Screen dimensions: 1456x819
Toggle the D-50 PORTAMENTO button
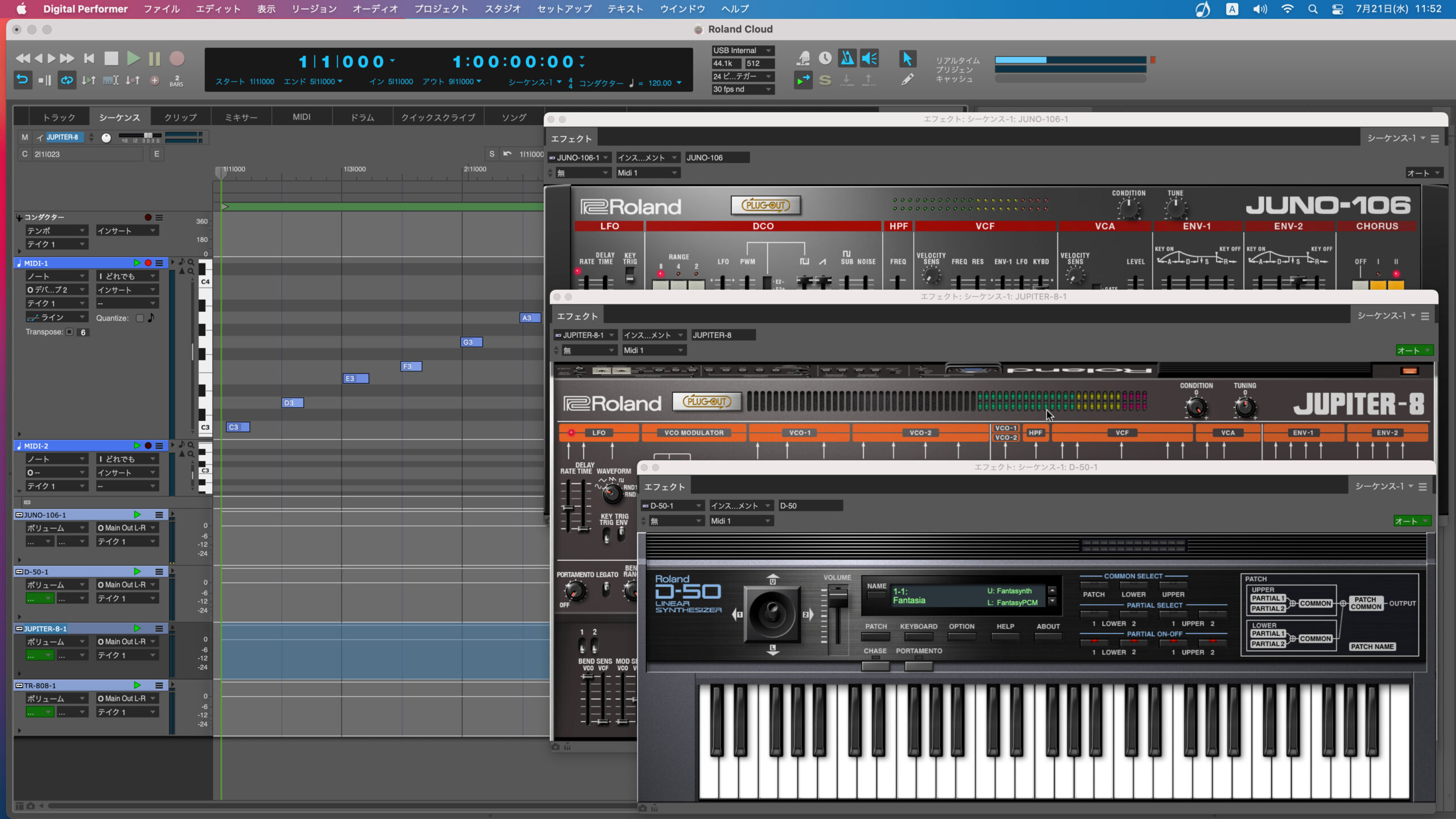pyautogui.click(x=919, y=665)
